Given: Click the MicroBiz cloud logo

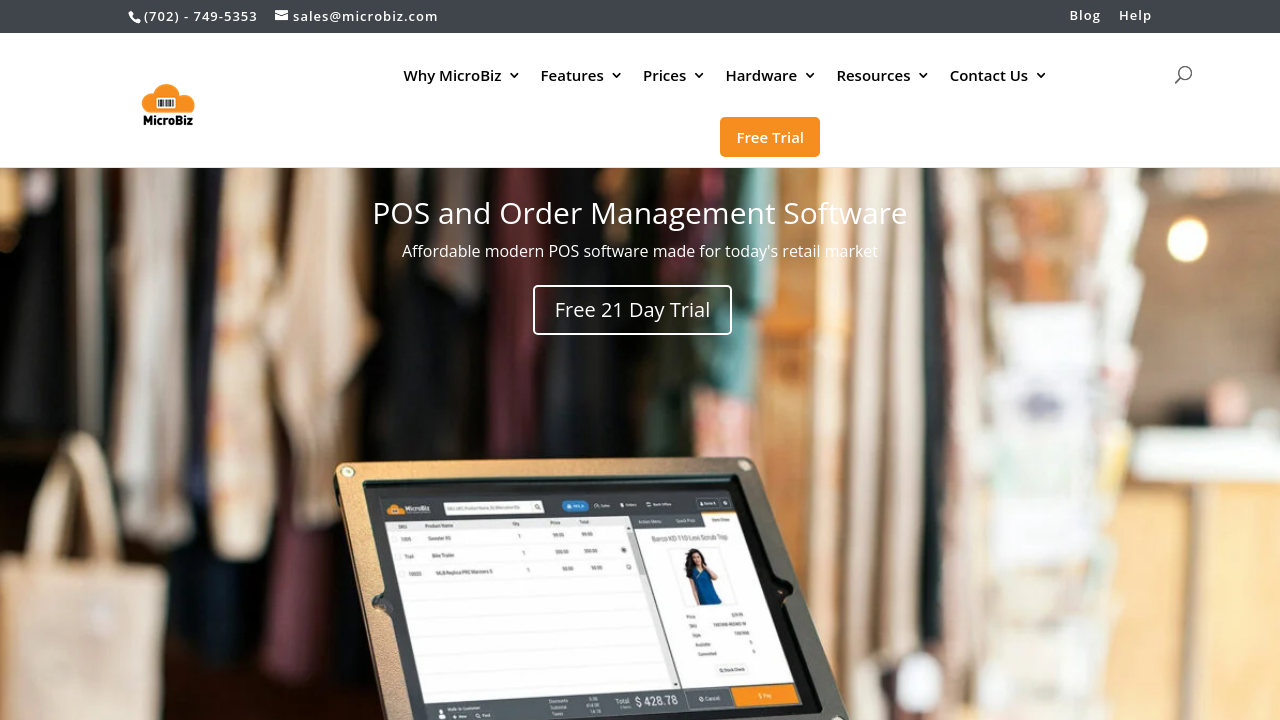Looking at the screenshot, I should pyautogui.click(x=168, y=105).
